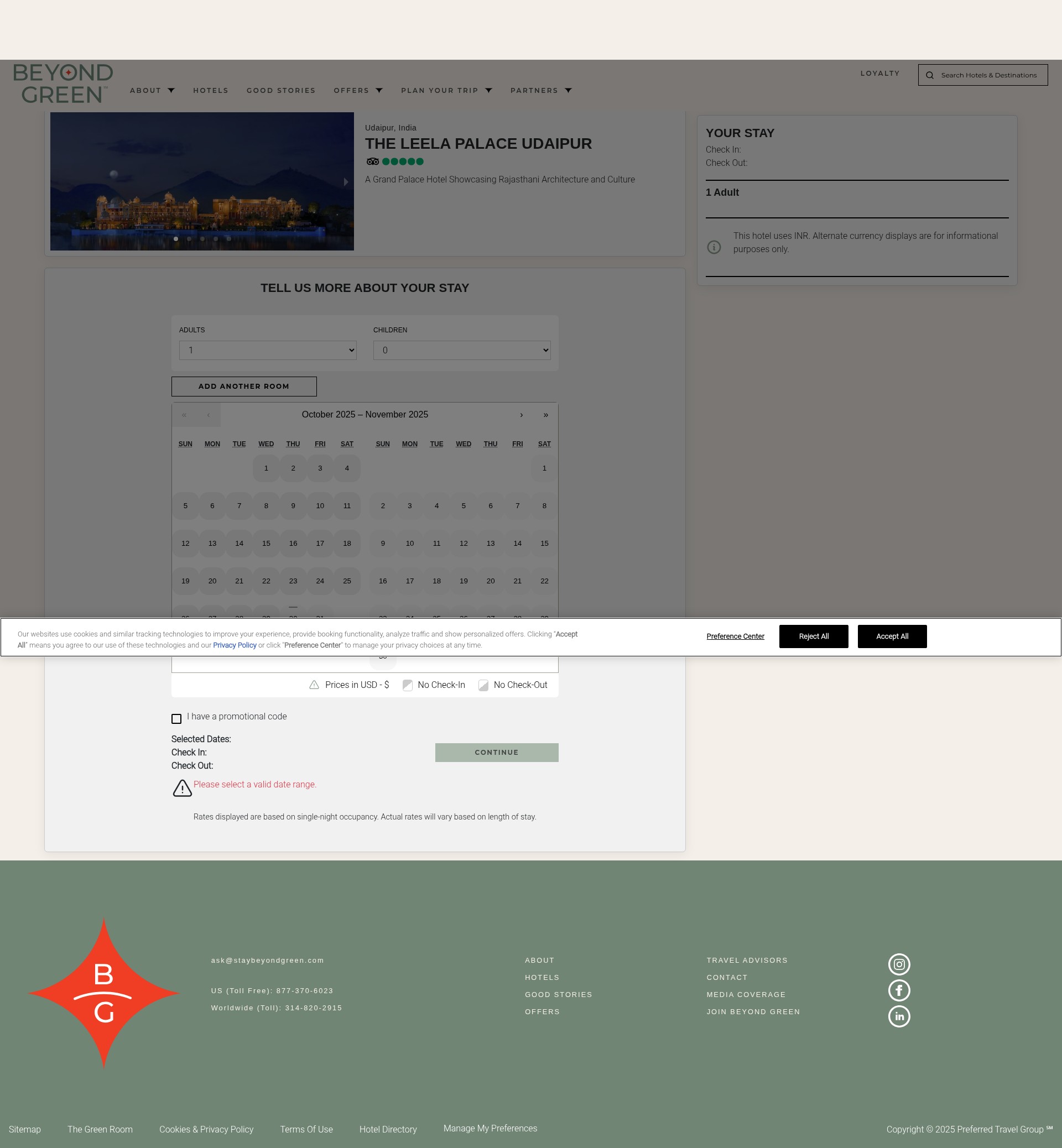
Task: Click the red BG star logo in footer
Action: tap(103, 993)
